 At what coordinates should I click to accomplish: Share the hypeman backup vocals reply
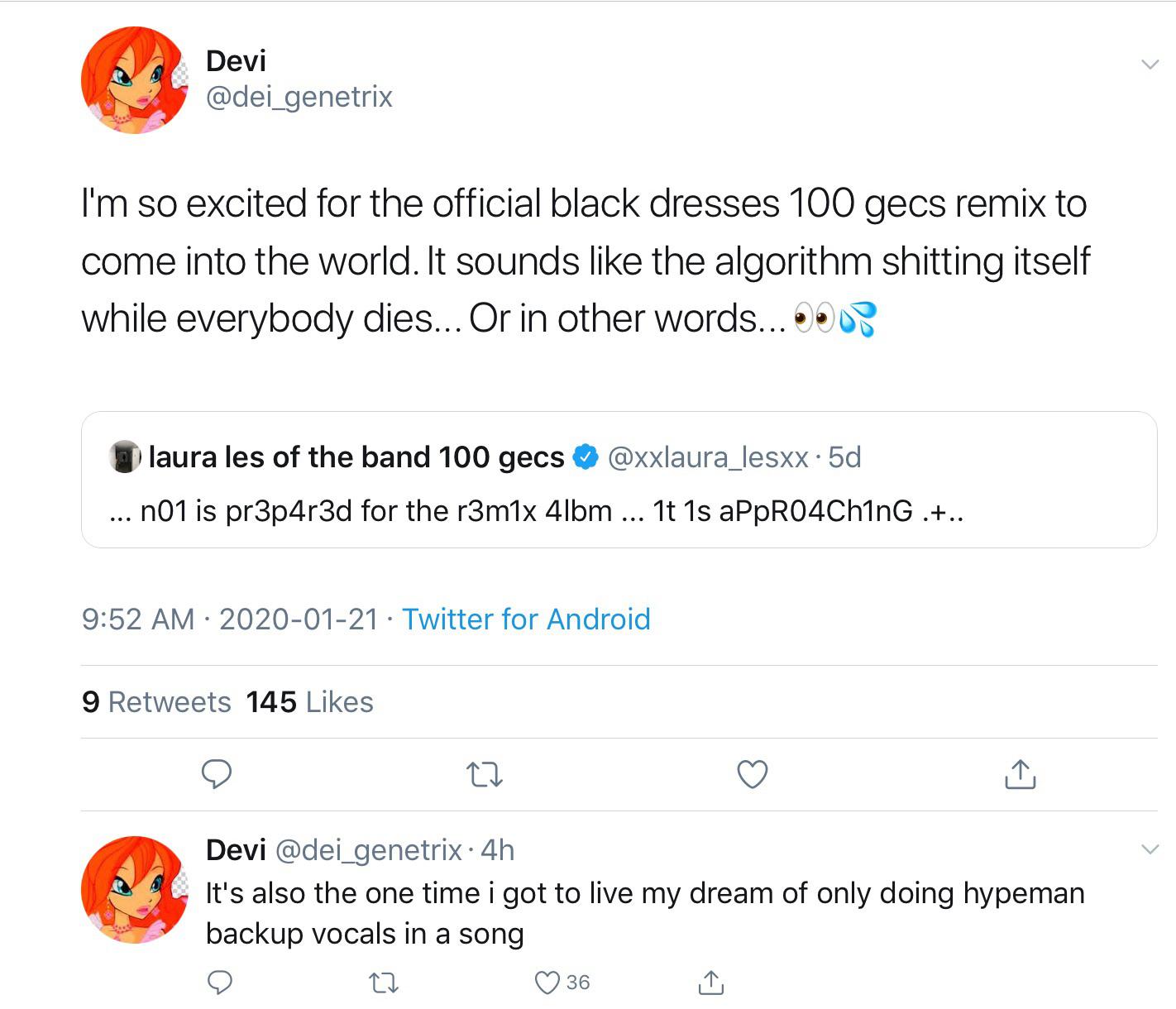710,983
